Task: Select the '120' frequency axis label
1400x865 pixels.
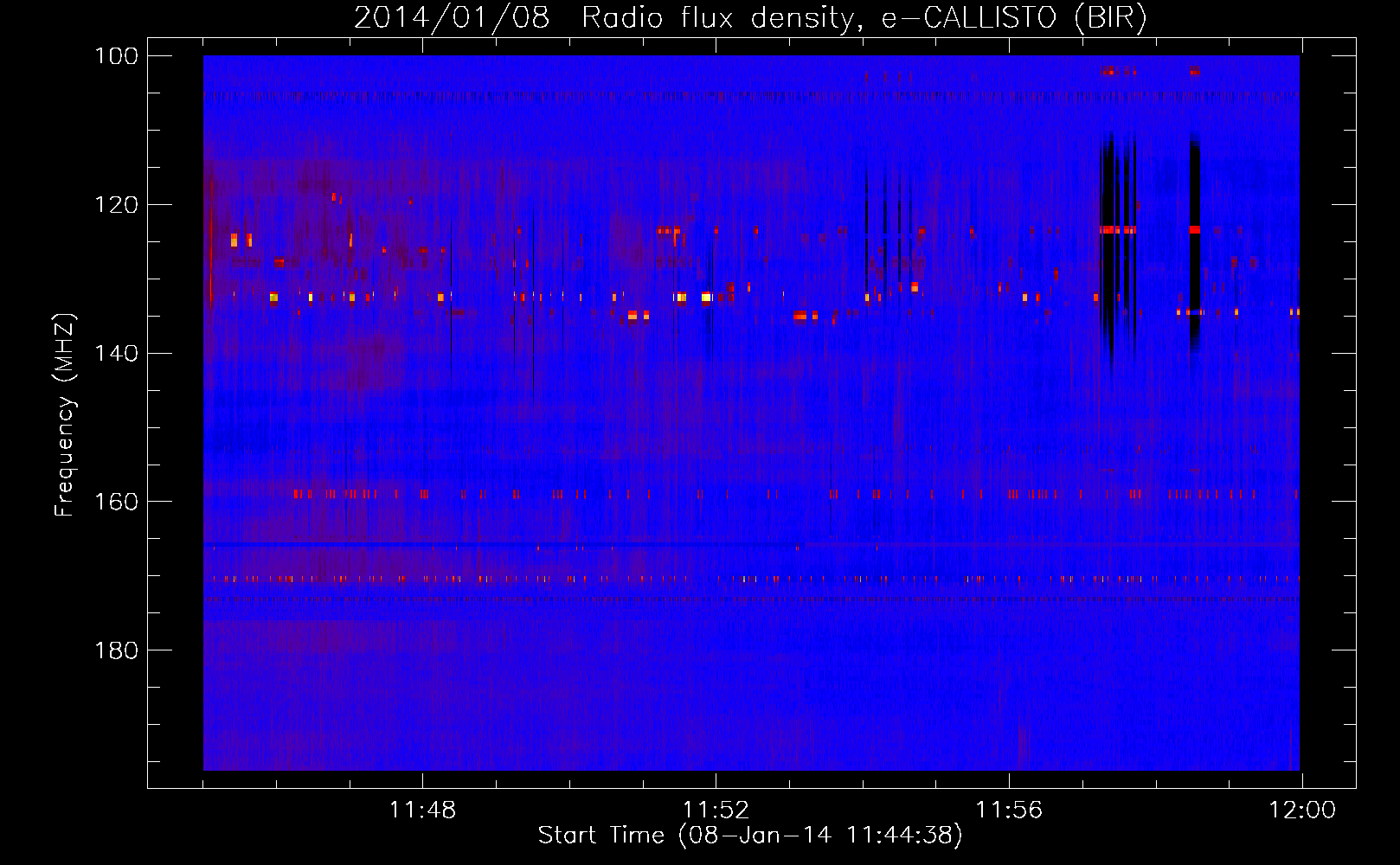Action: click(117, 205)
